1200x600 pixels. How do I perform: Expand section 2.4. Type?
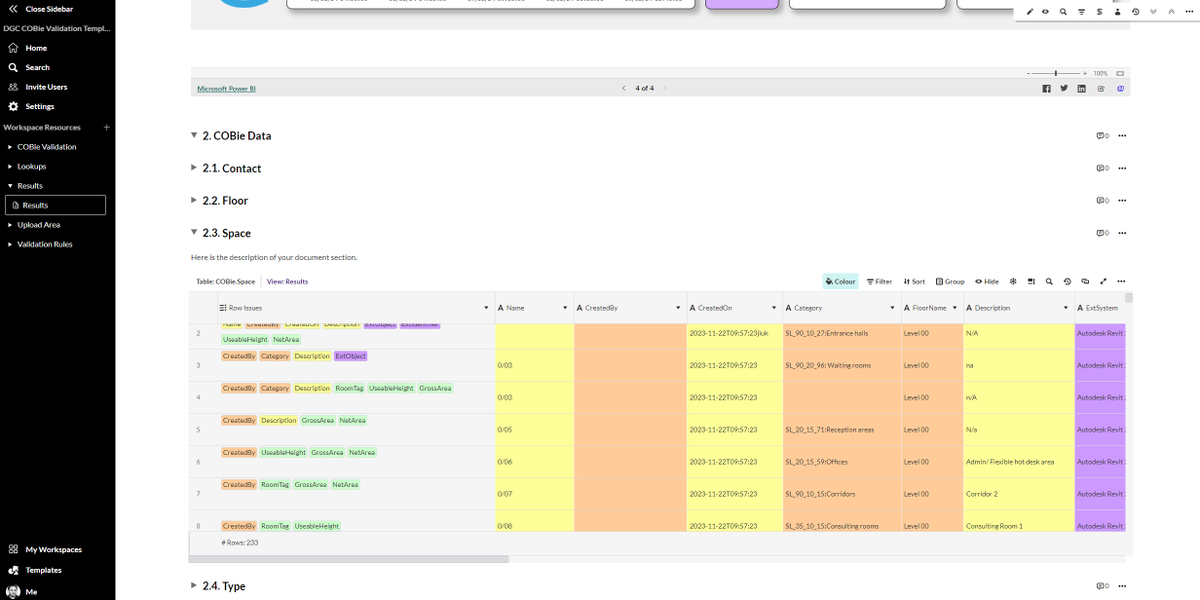(194, 586)
